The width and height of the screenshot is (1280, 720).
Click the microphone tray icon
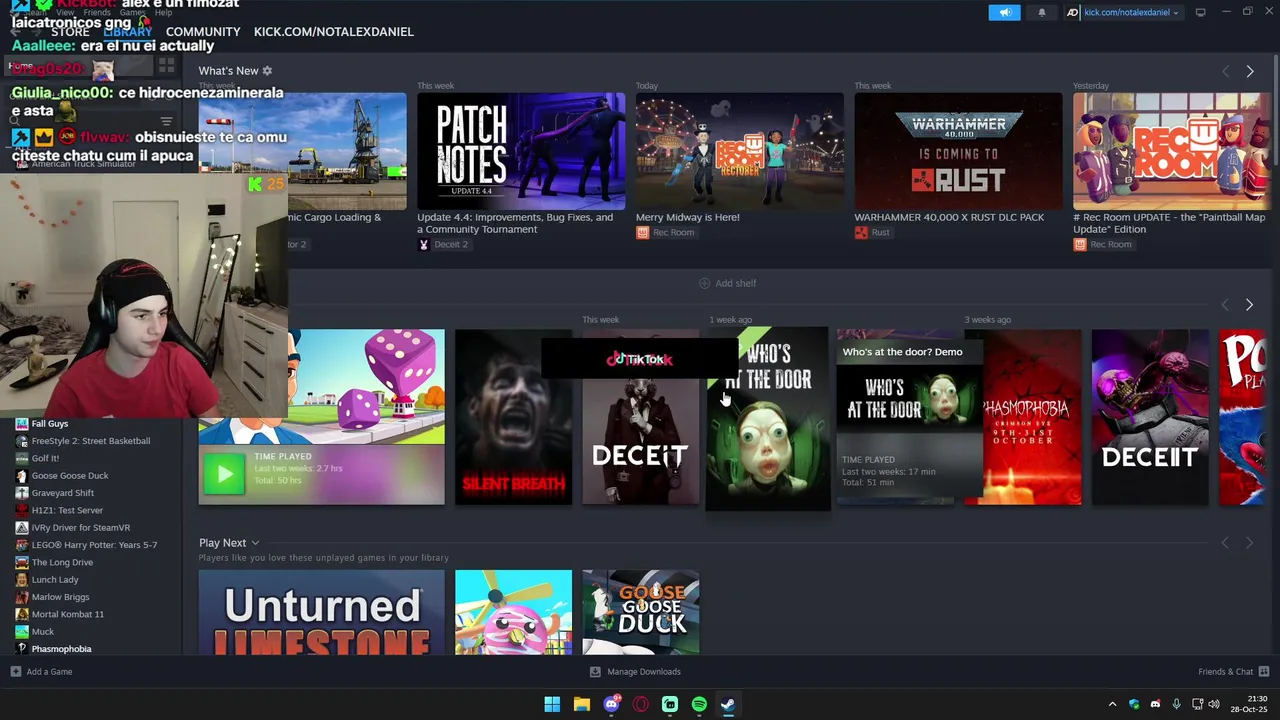[1177, 704]
